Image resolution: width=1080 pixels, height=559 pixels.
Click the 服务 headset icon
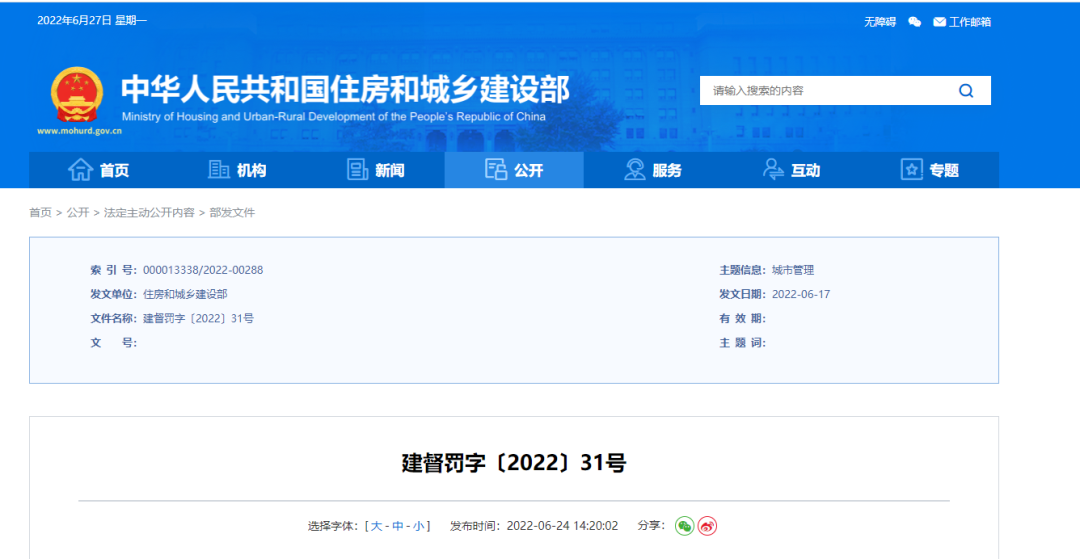pos(635,170)
